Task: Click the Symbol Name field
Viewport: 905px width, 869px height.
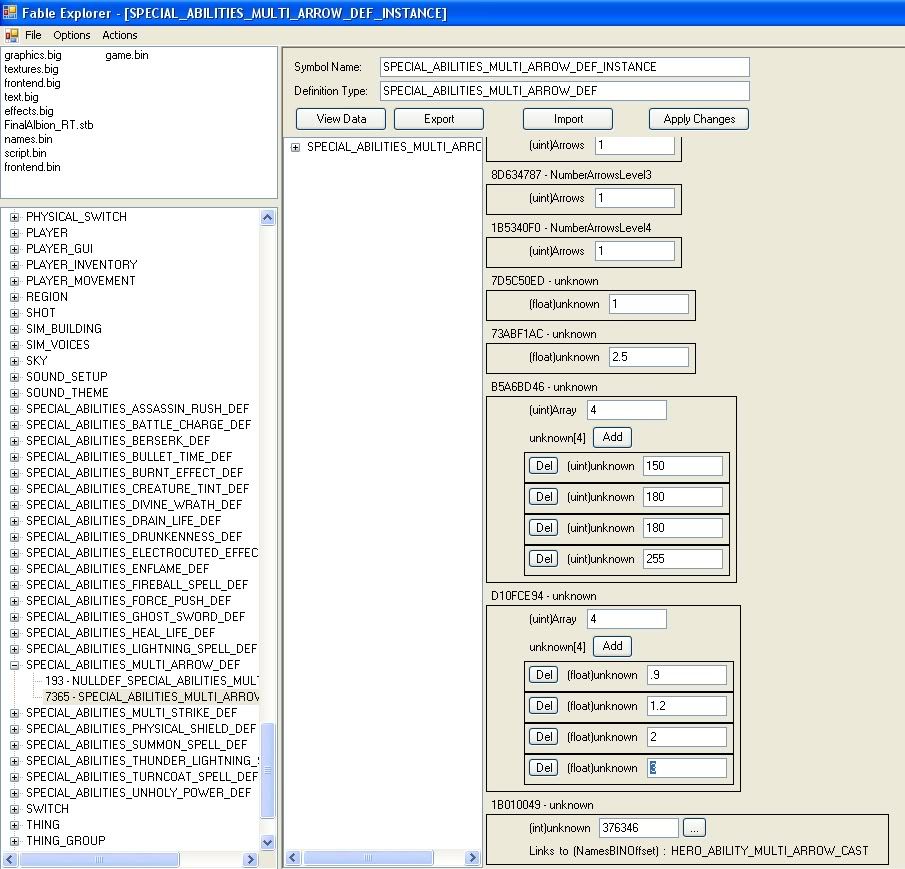Action: click(x=564, y=67)
